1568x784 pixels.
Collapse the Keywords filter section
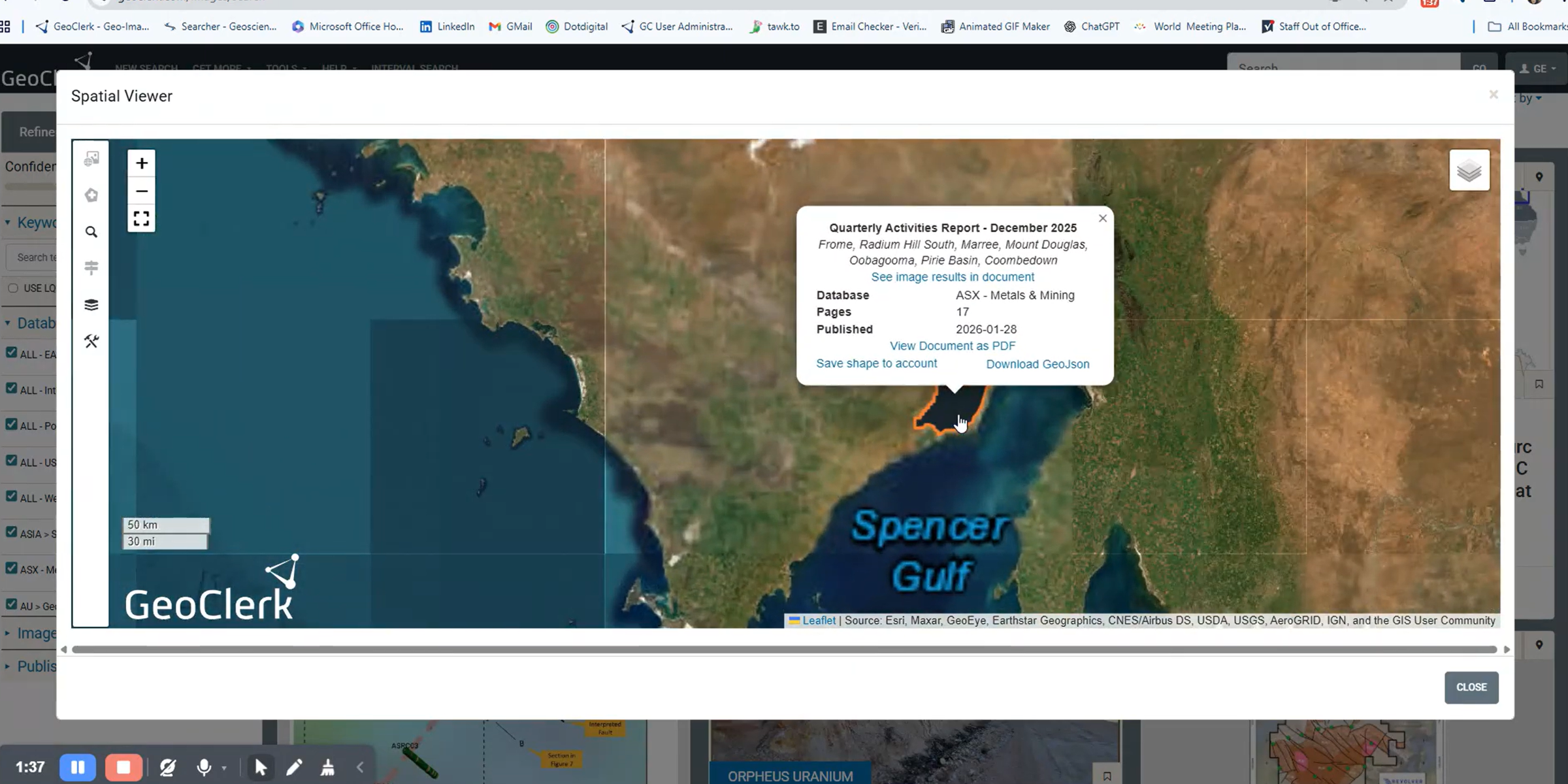(31, 223)
